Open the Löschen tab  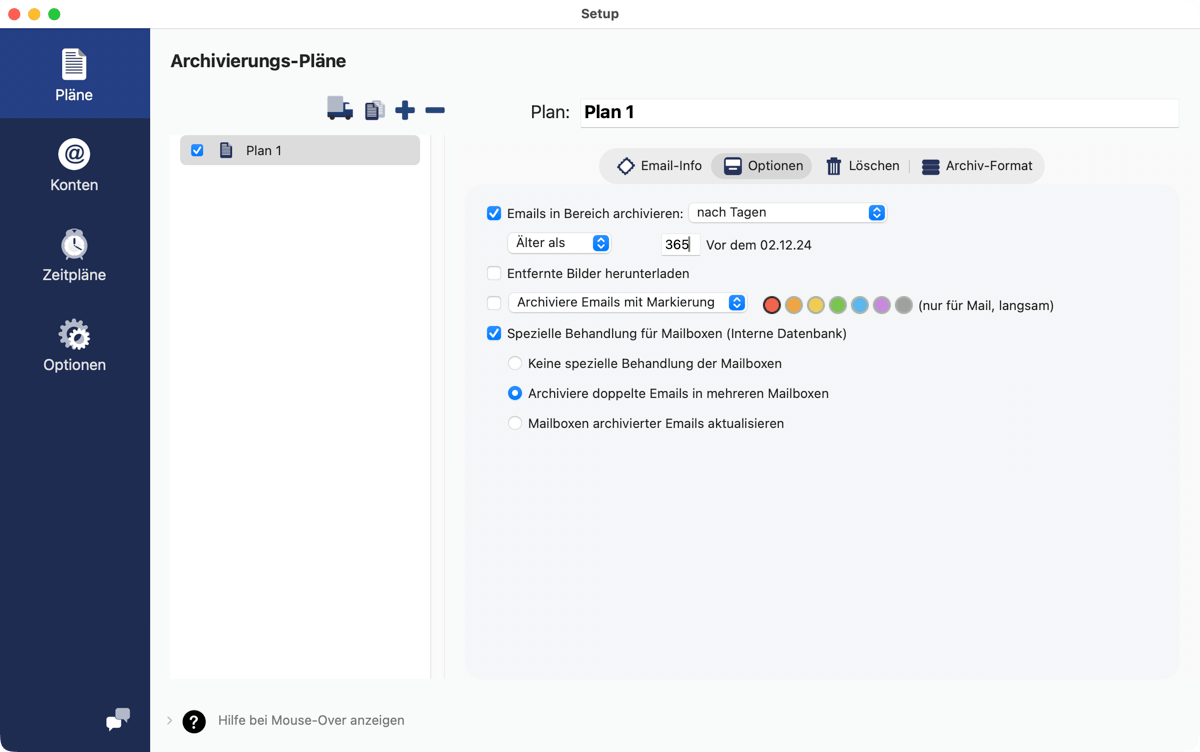(x=862, y=166)
